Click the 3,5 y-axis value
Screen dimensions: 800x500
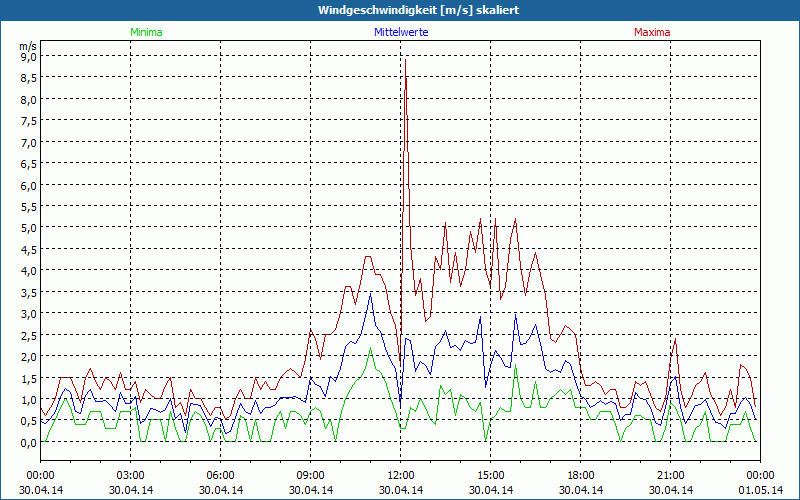[29, 292]
